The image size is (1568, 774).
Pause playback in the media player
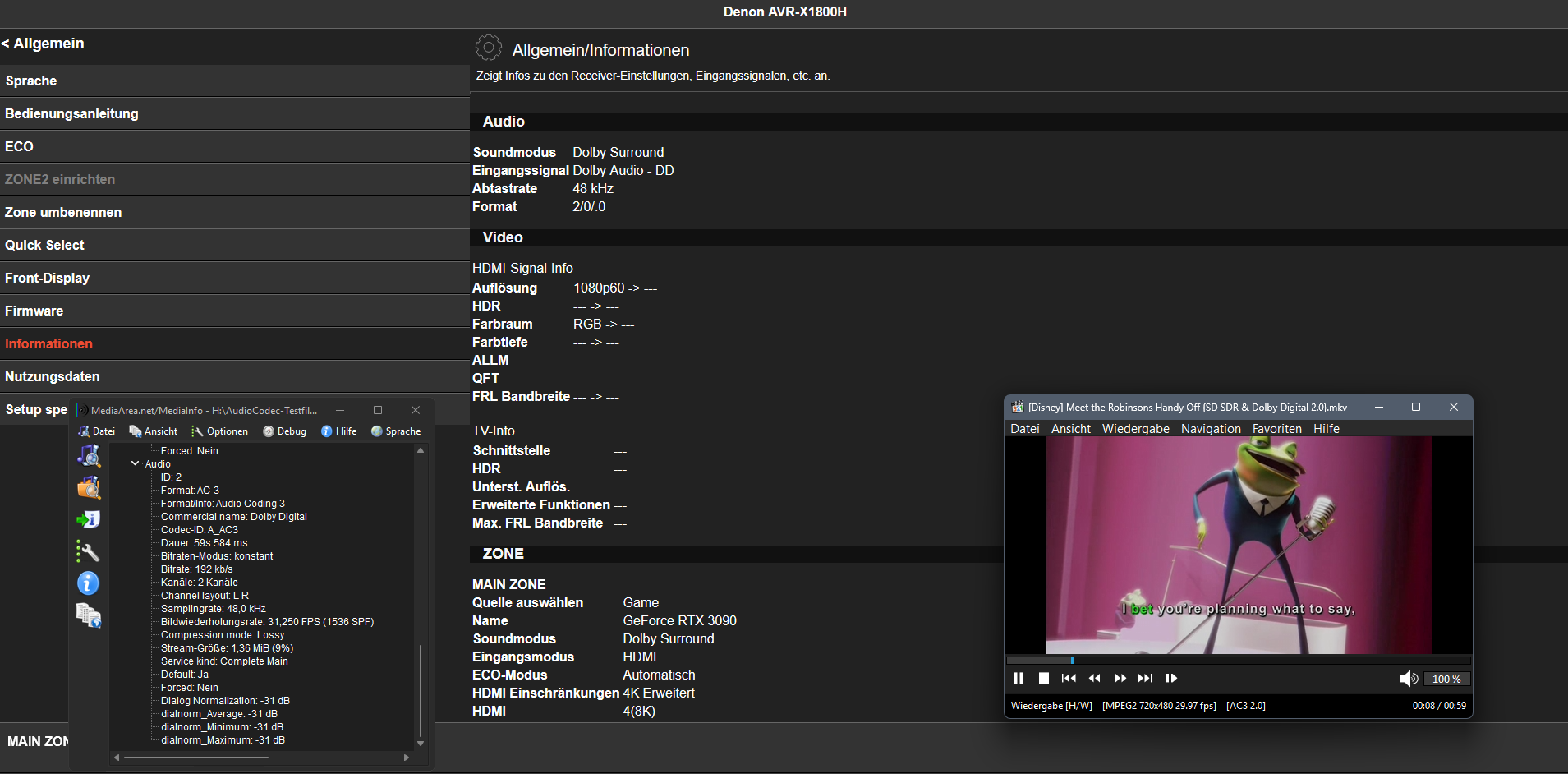(x=1019, y=678)
